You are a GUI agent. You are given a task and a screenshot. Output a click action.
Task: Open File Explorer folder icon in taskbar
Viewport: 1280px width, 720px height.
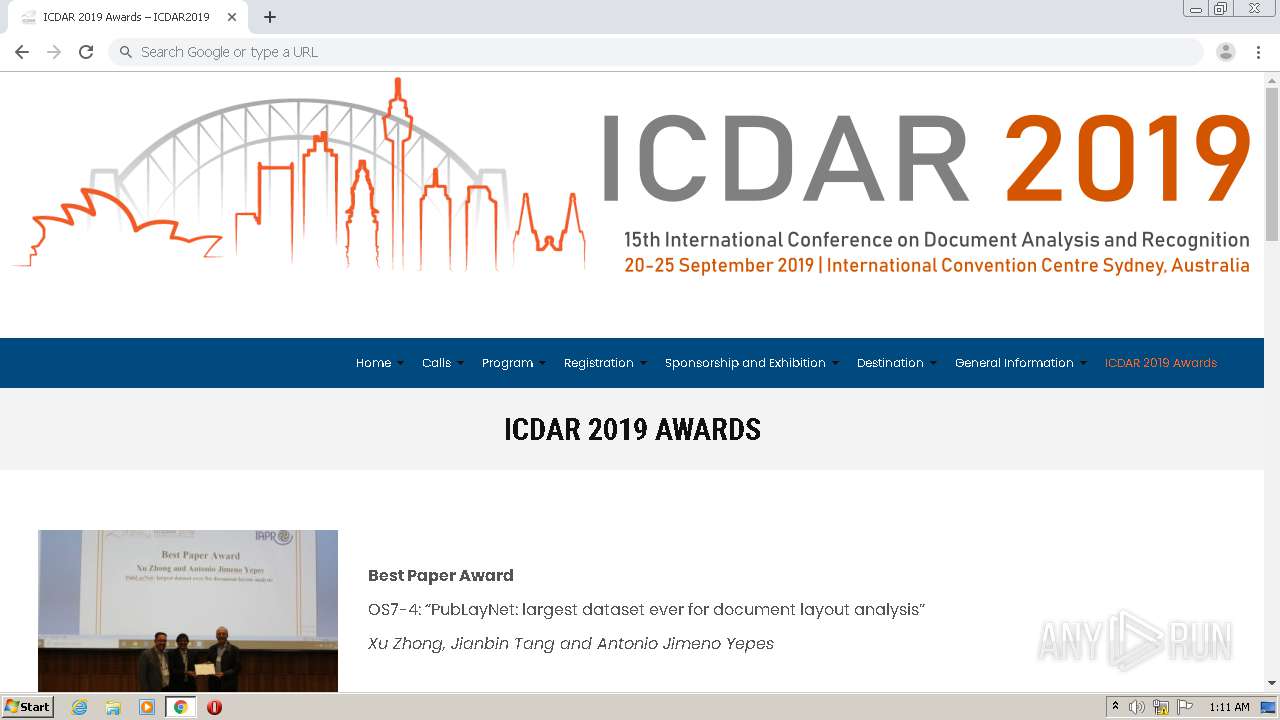click(x=113, y=707)
